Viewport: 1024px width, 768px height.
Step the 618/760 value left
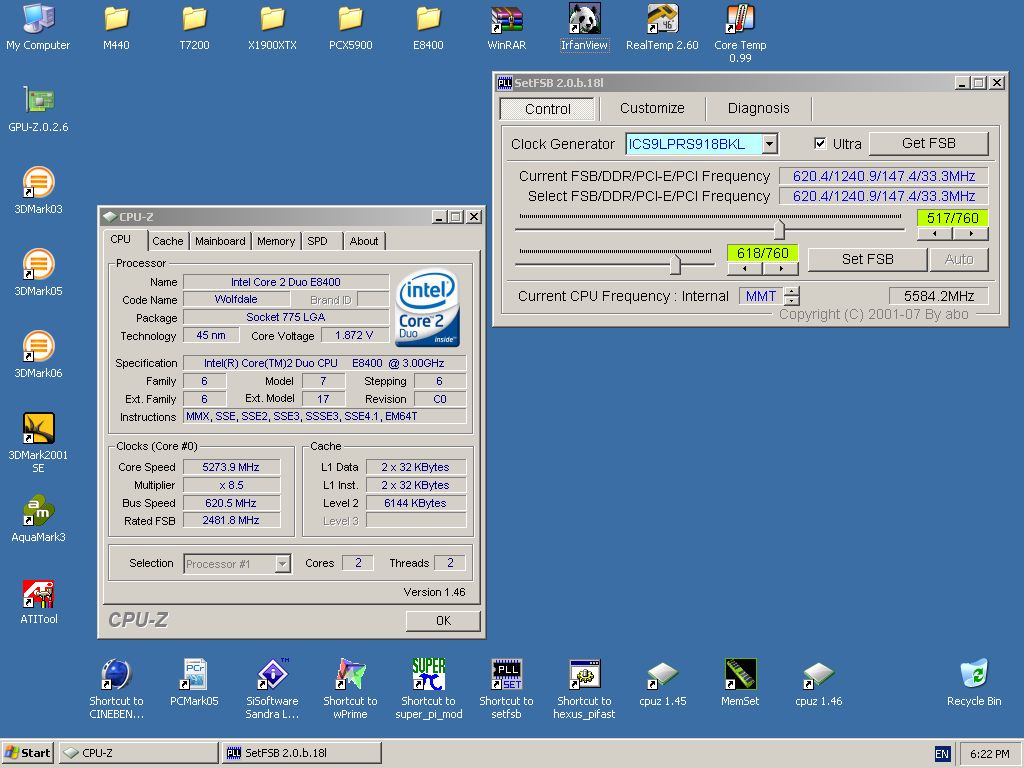pyautogui.click(x=744, y=268)
